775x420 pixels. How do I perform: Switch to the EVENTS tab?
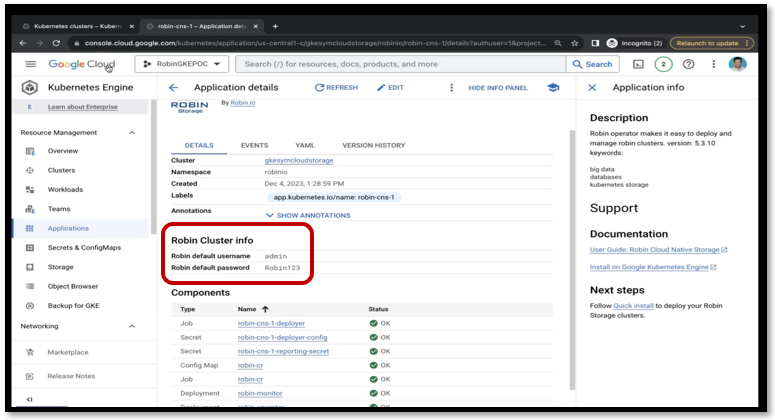tap(255, 145)
